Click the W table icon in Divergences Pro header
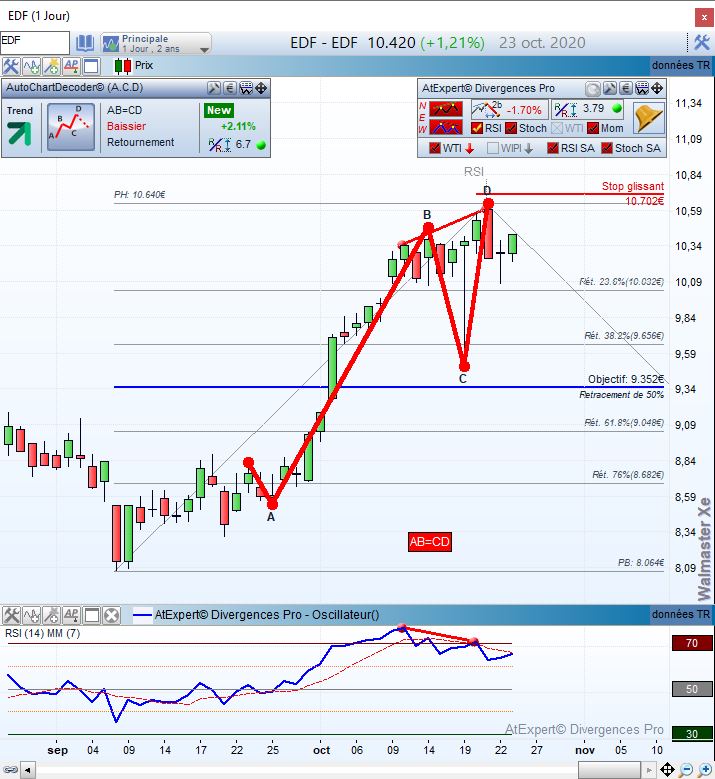 (642, 89)
